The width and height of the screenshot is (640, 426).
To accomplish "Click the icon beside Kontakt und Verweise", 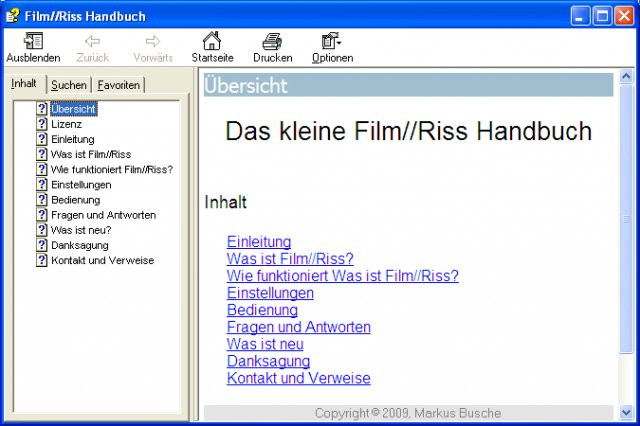I will pos(42,260).
